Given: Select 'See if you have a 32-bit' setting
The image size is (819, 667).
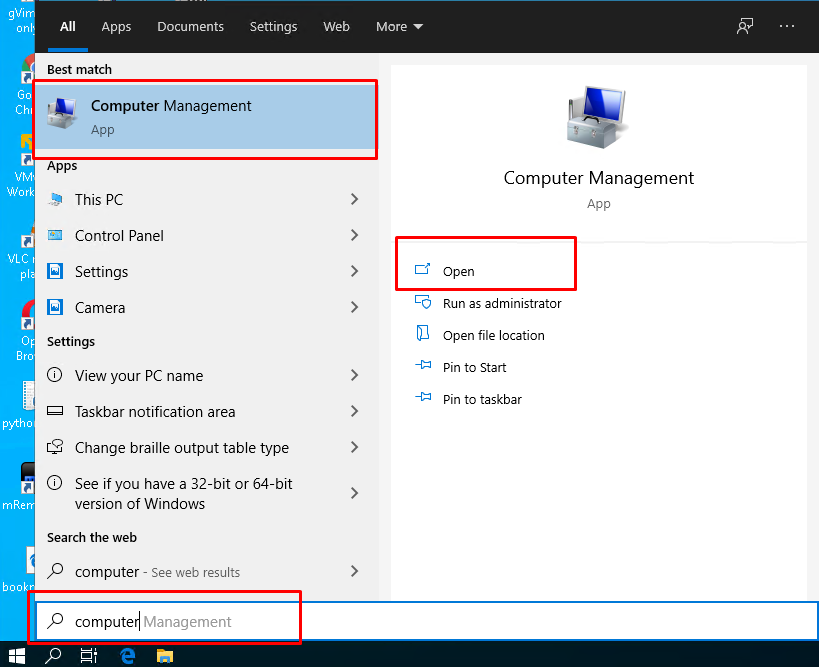Looking at the screenshot, I should point(183,494).
